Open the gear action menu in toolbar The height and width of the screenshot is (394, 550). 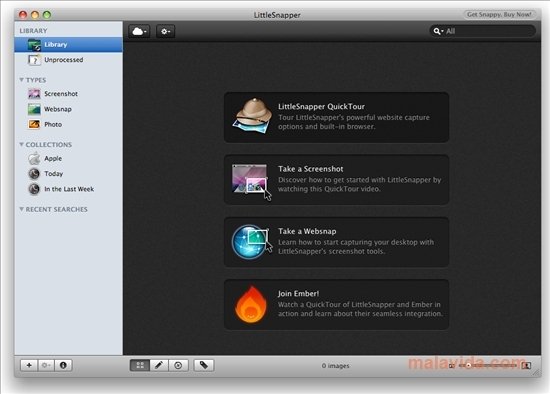pos(166,32)
